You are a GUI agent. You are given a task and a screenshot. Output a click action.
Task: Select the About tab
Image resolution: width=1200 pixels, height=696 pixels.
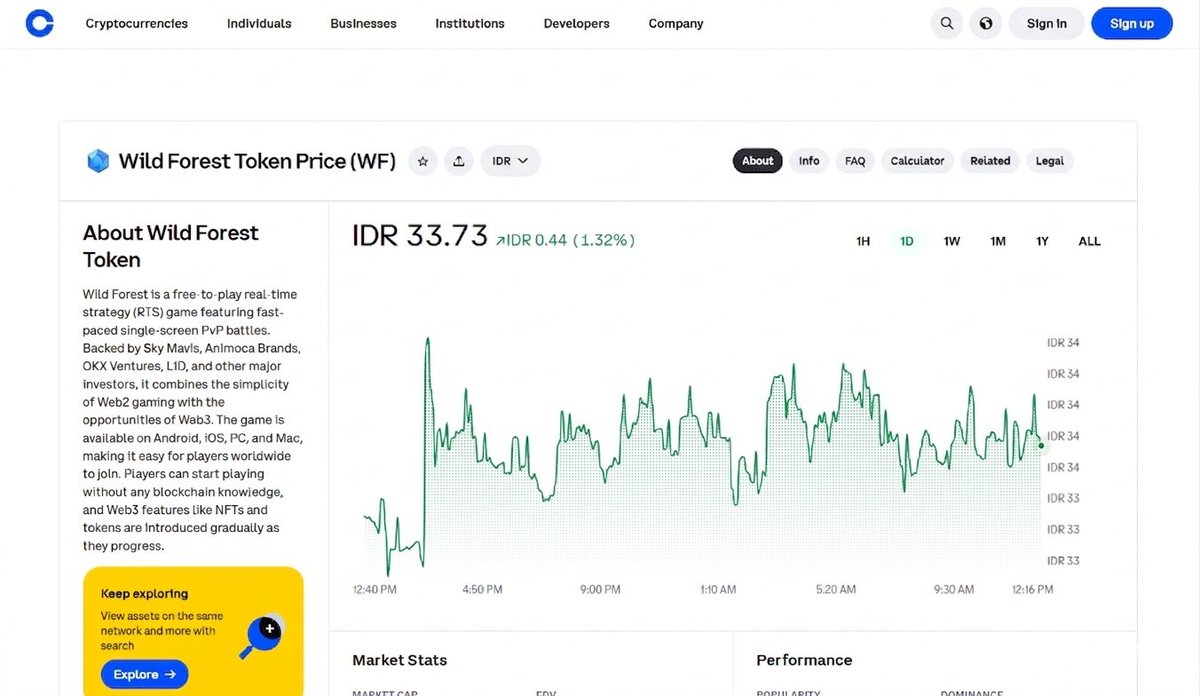click(758, 161)
